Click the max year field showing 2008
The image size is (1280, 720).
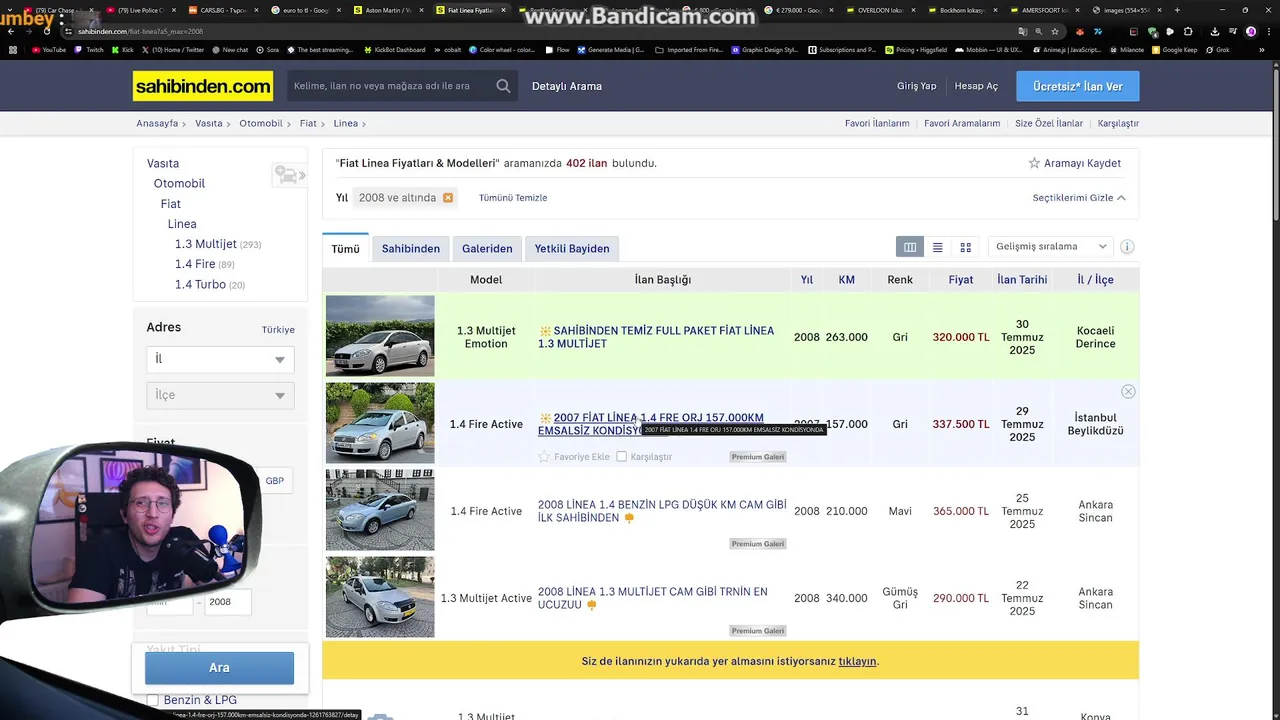point(228,602)
